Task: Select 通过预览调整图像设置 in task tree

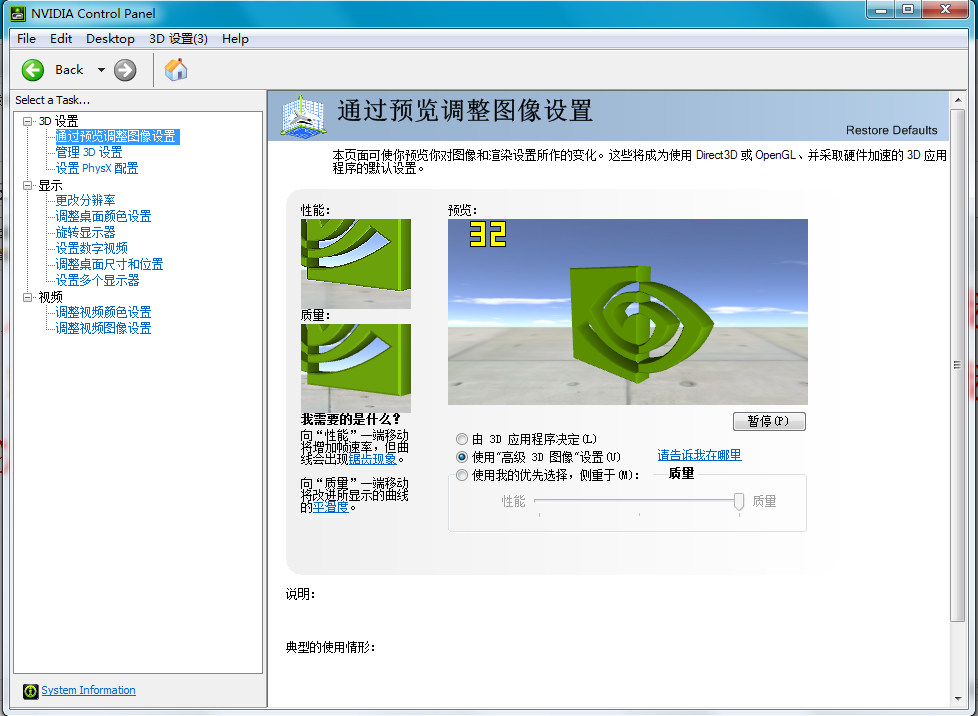Action: coord(116,137)
